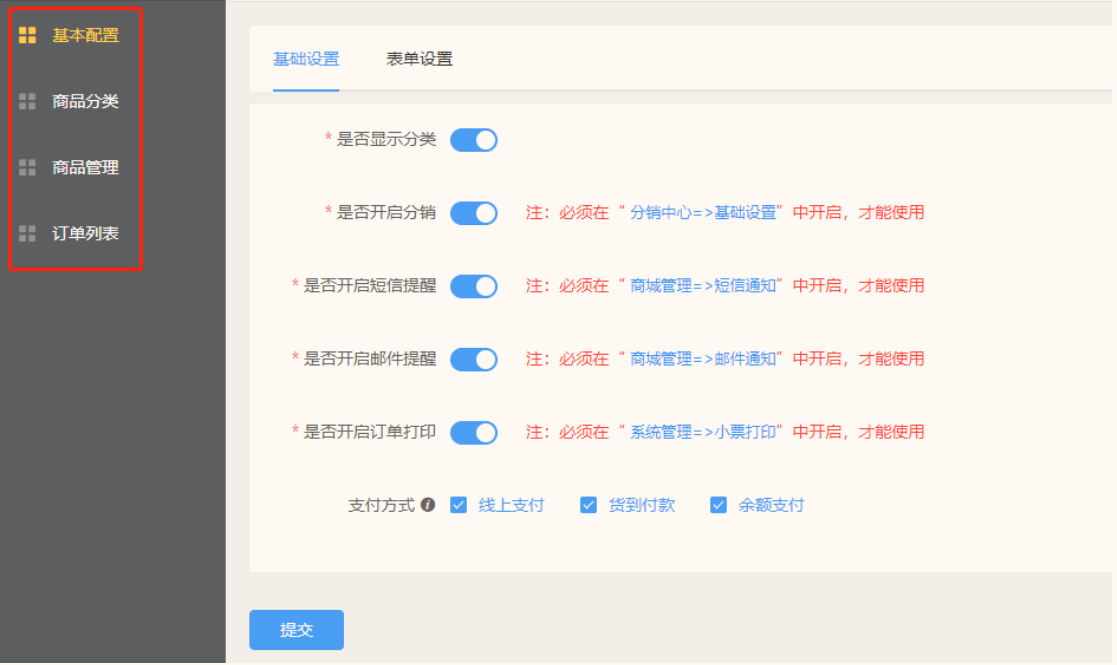Toggle the 是否显示分类 switch
Image resolution: width=1117 pixels, height=665 pixels.
pyautogui.click(x=473, y=140)
